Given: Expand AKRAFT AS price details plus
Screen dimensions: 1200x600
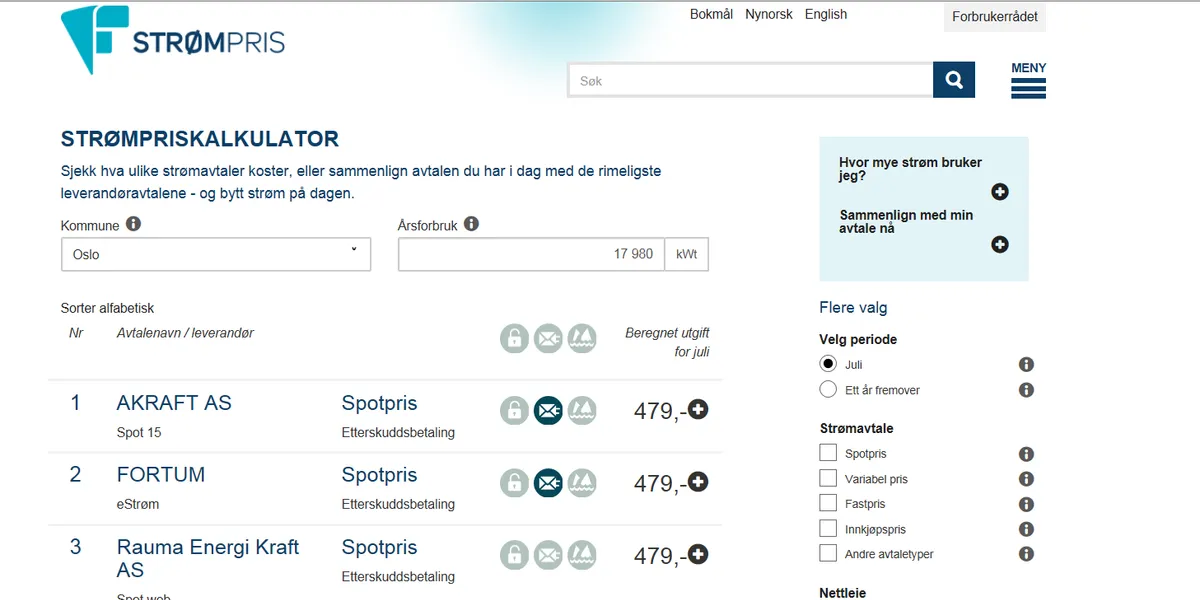Looking at the screenshot, I should 698,409.
